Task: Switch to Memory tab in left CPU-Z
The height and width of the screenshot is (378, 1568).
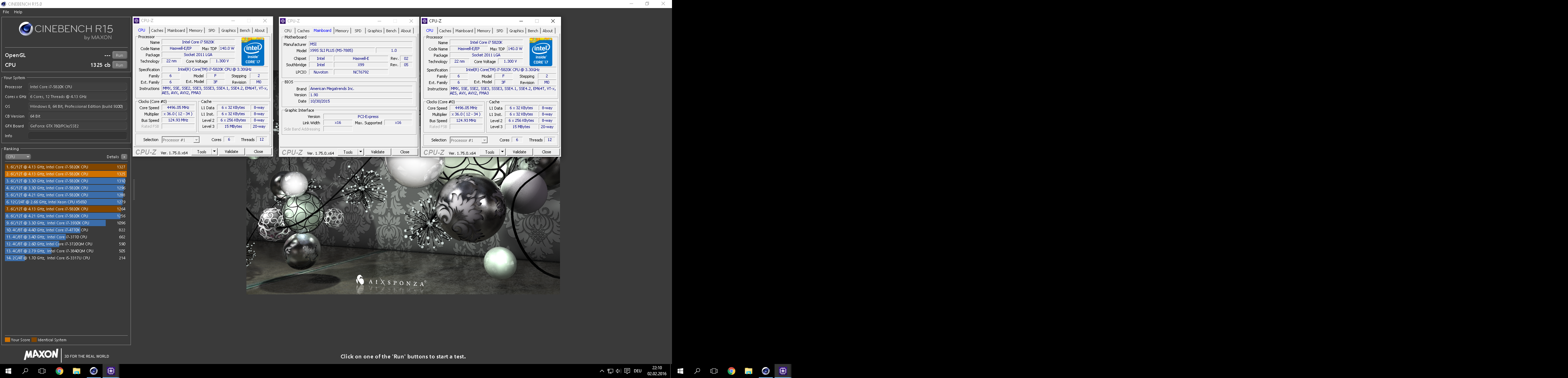Action: click(195, 30)
